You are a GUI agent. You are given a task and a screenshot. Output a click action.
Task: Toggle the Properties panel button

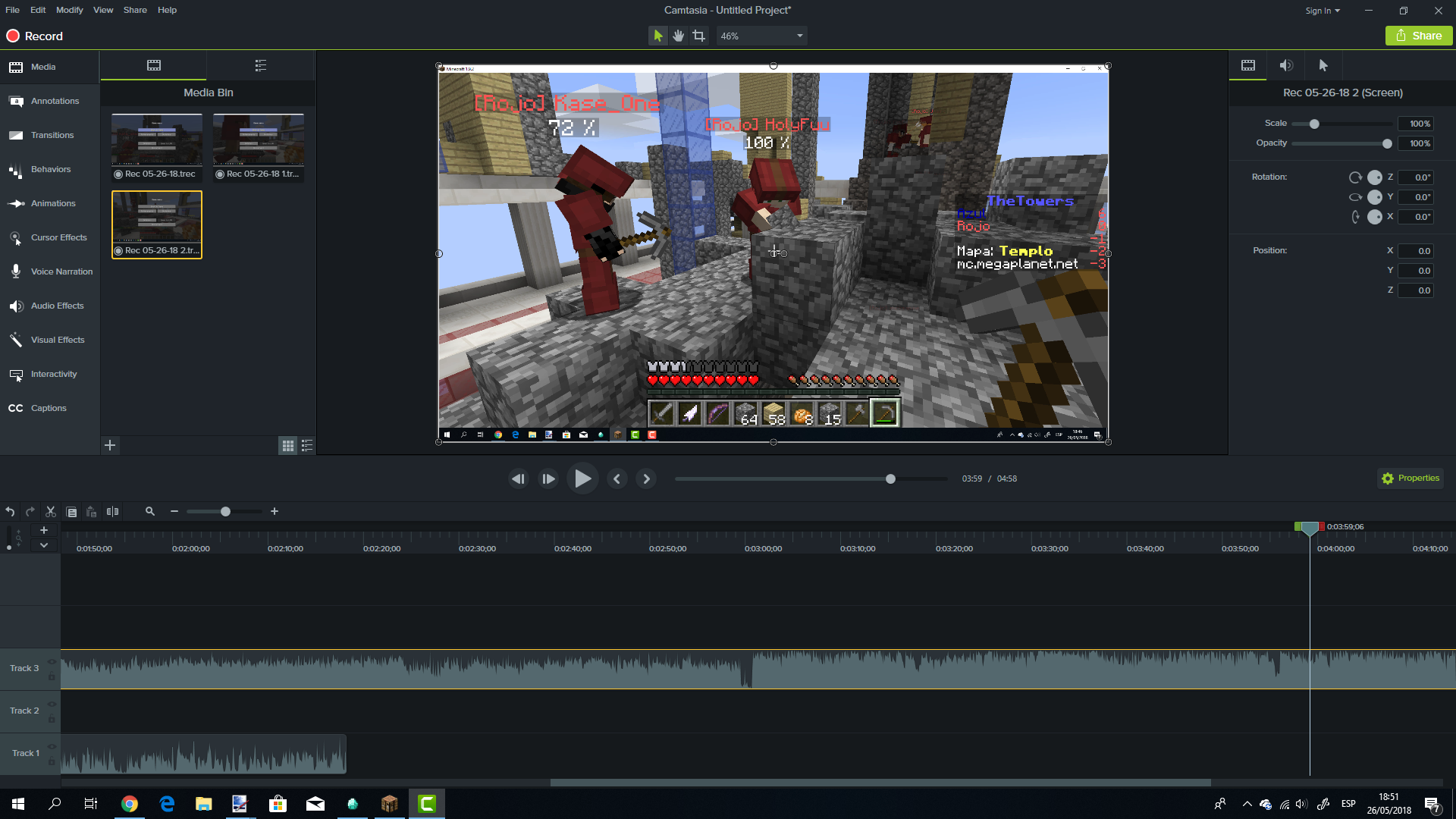(1410, 478)
